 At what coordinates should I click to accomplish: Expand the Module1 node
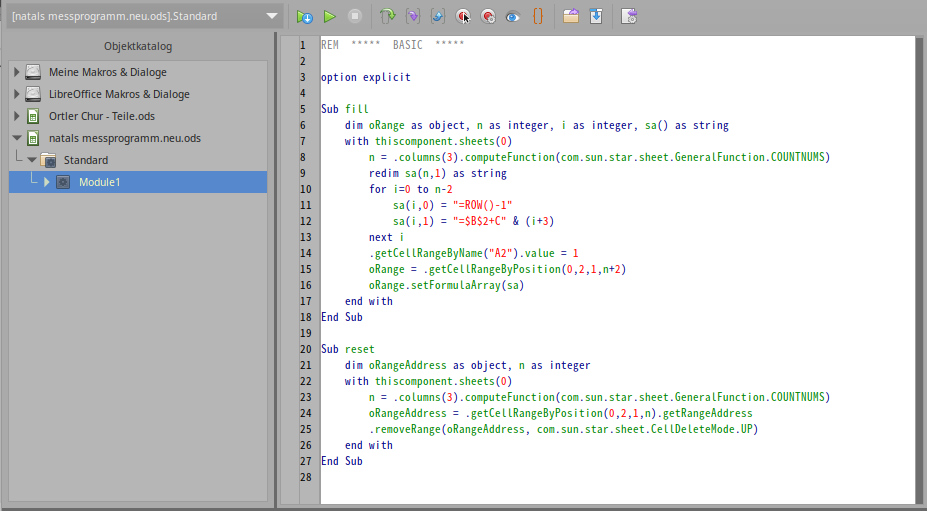(46, 182)
